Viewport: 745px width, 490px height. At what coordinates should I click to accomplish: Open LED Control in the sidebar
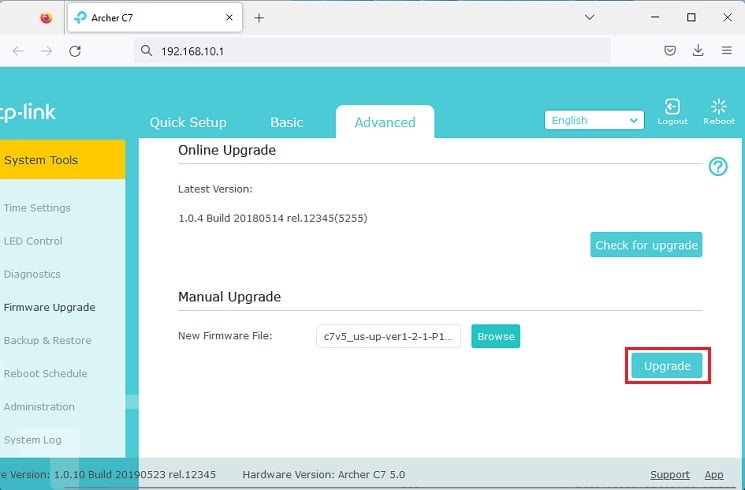click(33, 241)
